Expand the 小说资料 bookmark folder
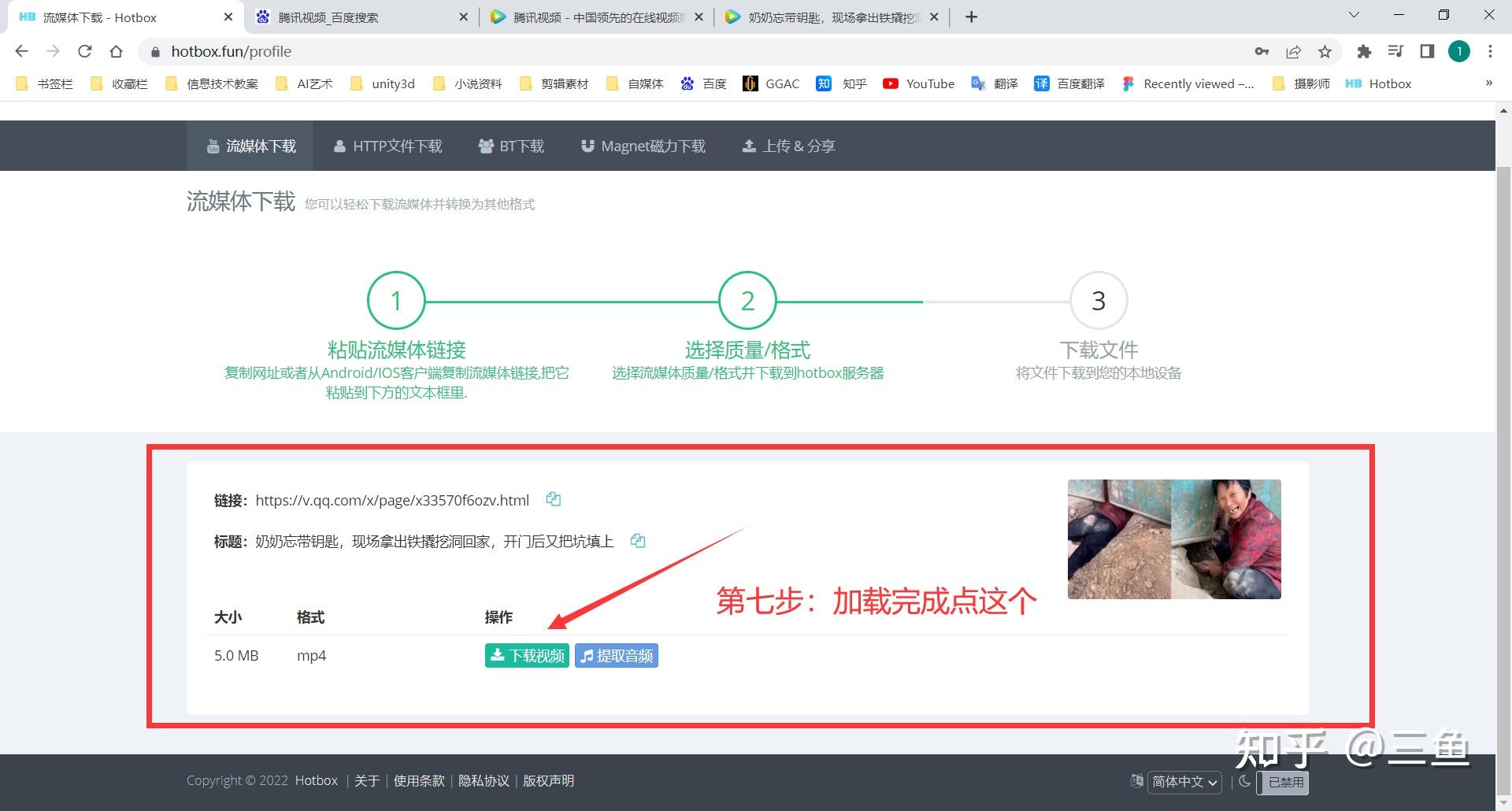Viewport: 1512px width, 811px height. click(468, 84)
